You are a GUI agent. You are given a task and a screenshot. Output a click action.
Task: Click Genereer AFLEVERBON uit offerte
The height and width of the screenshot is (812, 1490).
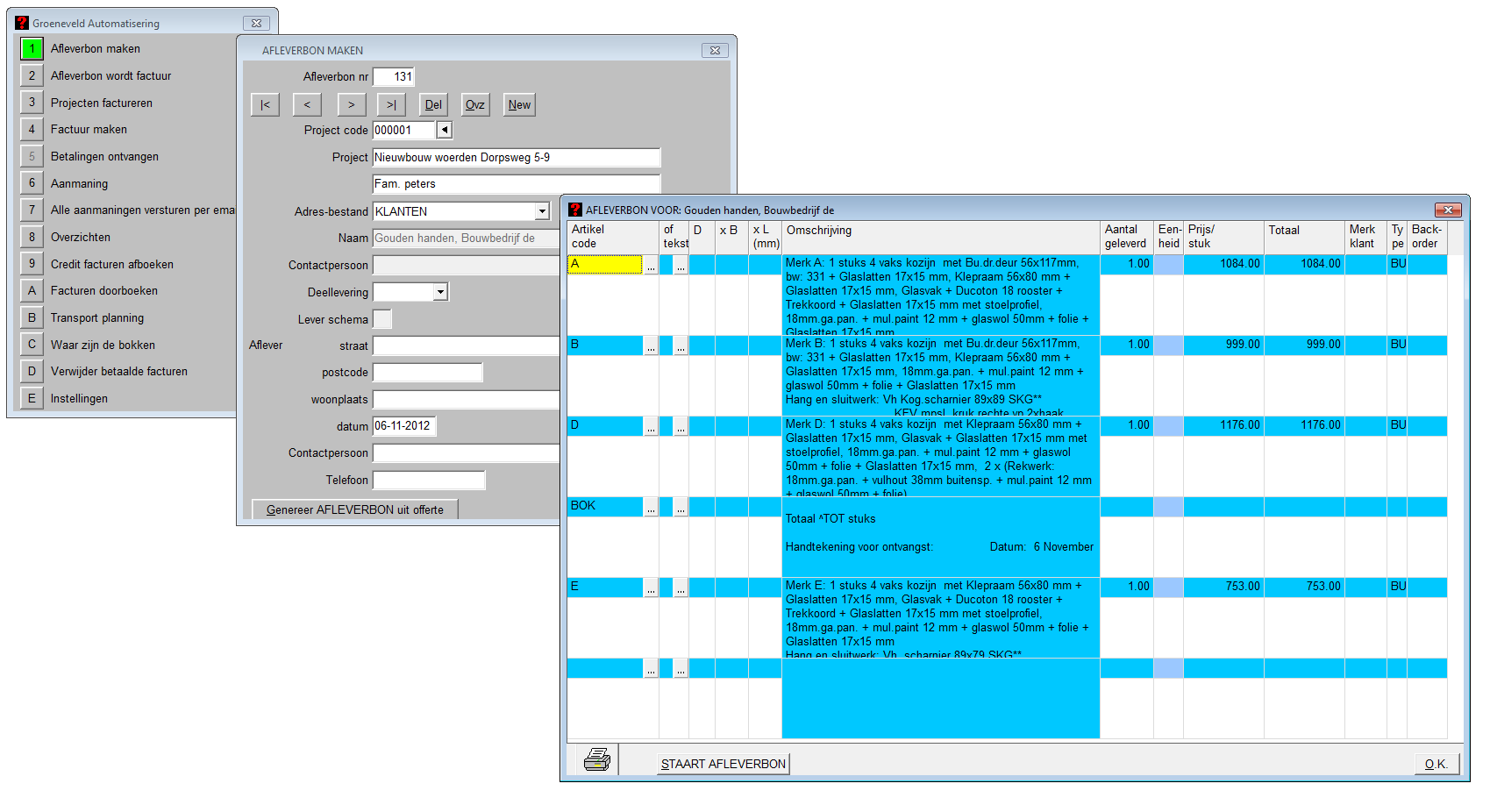354,509
